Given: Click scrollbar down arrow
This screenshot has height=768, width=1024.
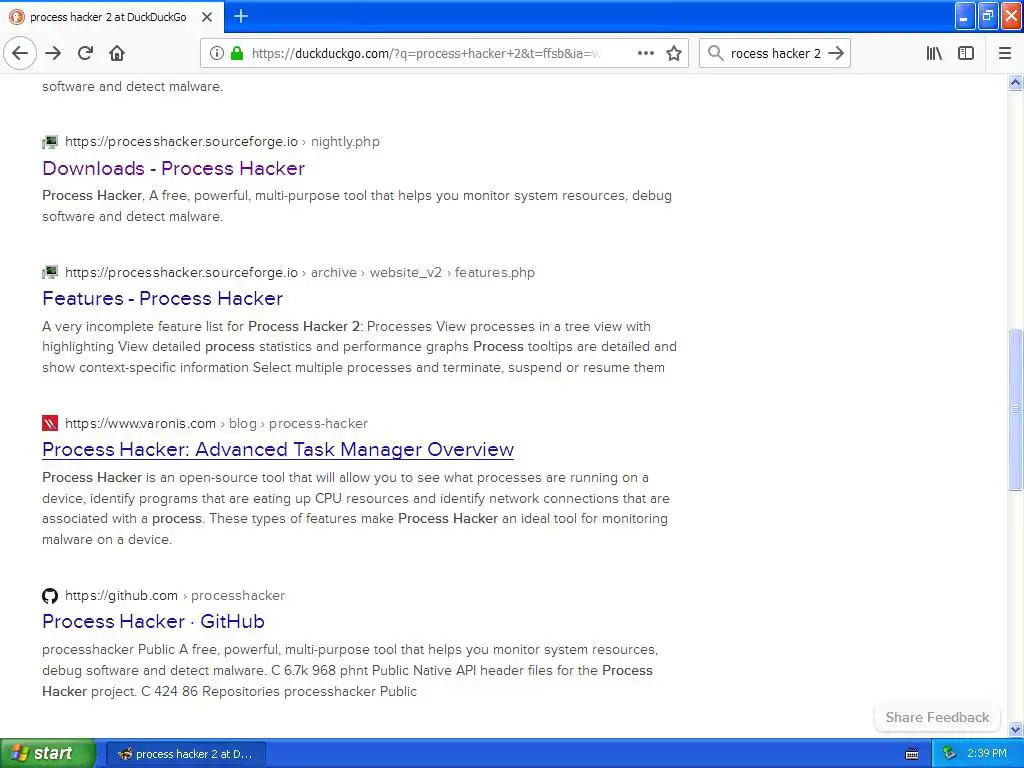Looking at the screenshot, I should 1015,729.
